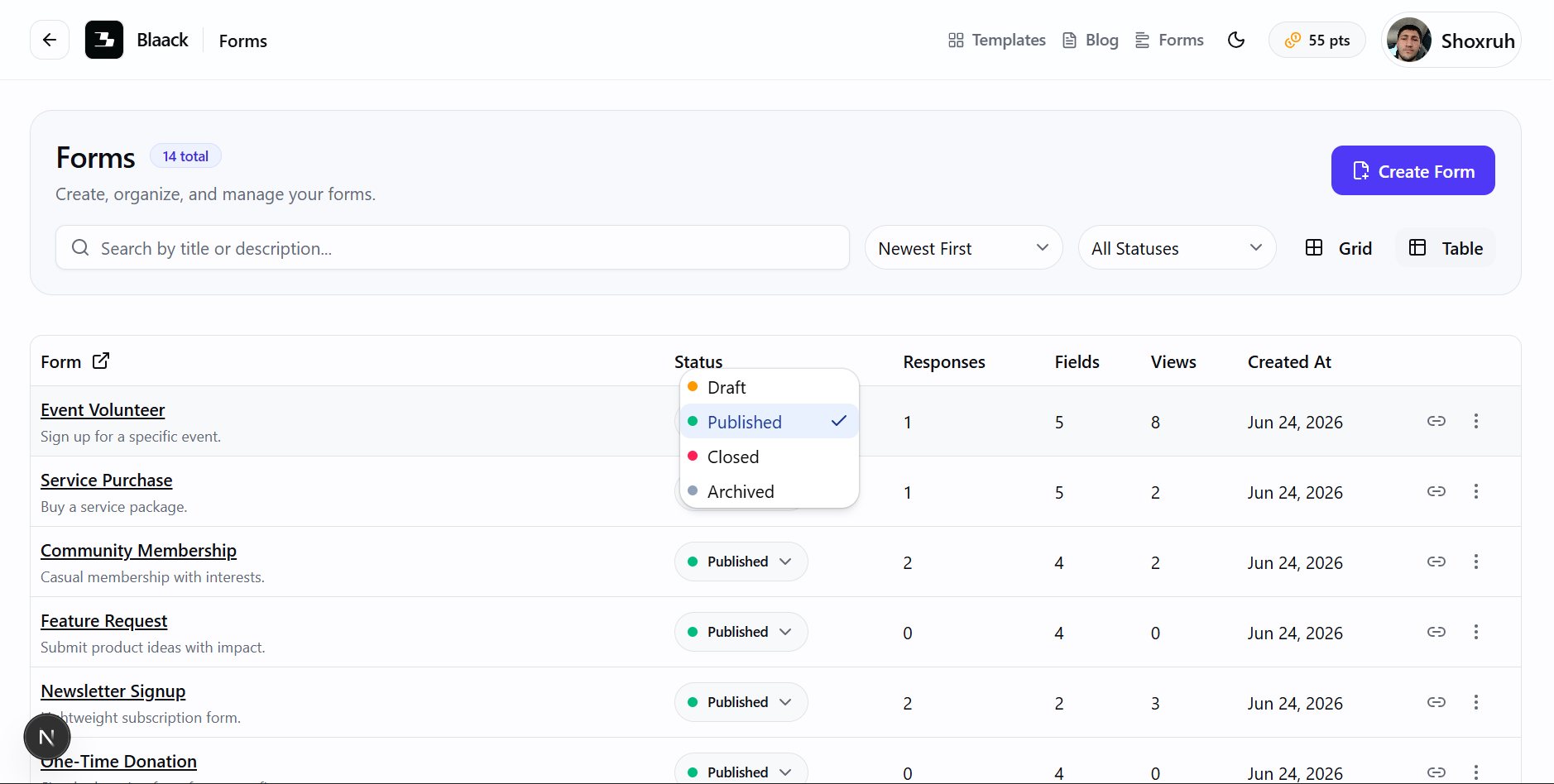1554x784 pixels.
Task: Open the Event Volunteer form link
Action: pos(103,410)
